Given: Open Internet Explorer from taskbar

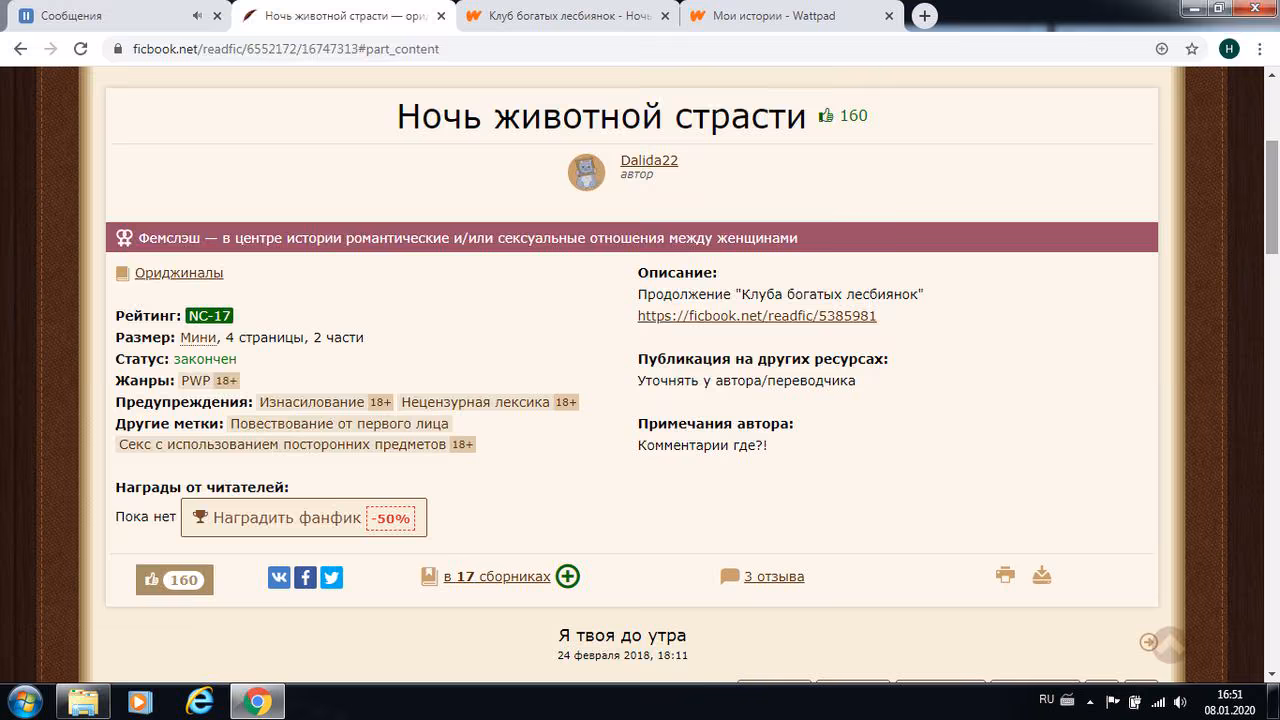Looking at the screenshot, I should 200,701.
